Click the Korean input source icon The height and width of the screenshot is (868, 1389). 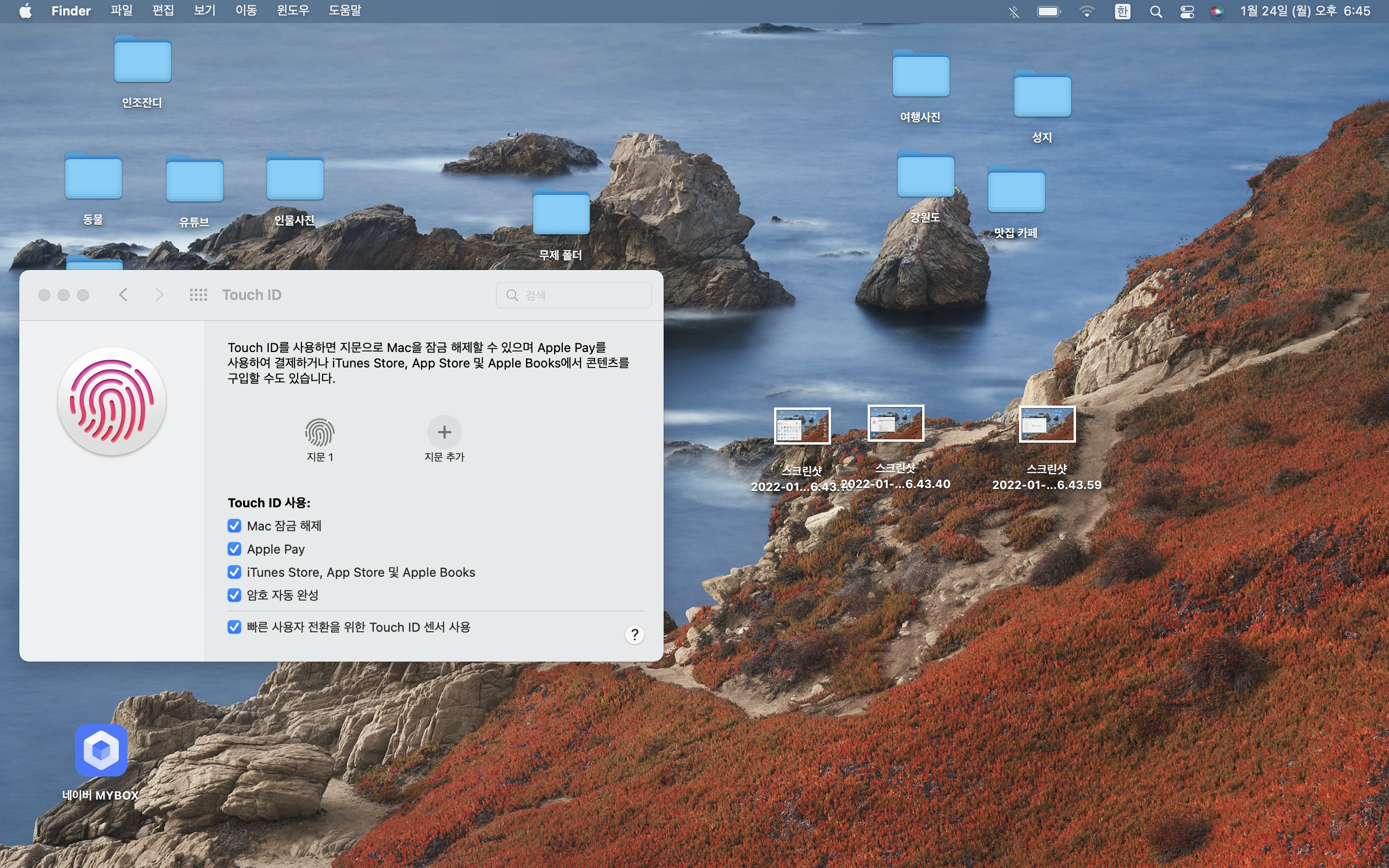tap(1122, 12)
